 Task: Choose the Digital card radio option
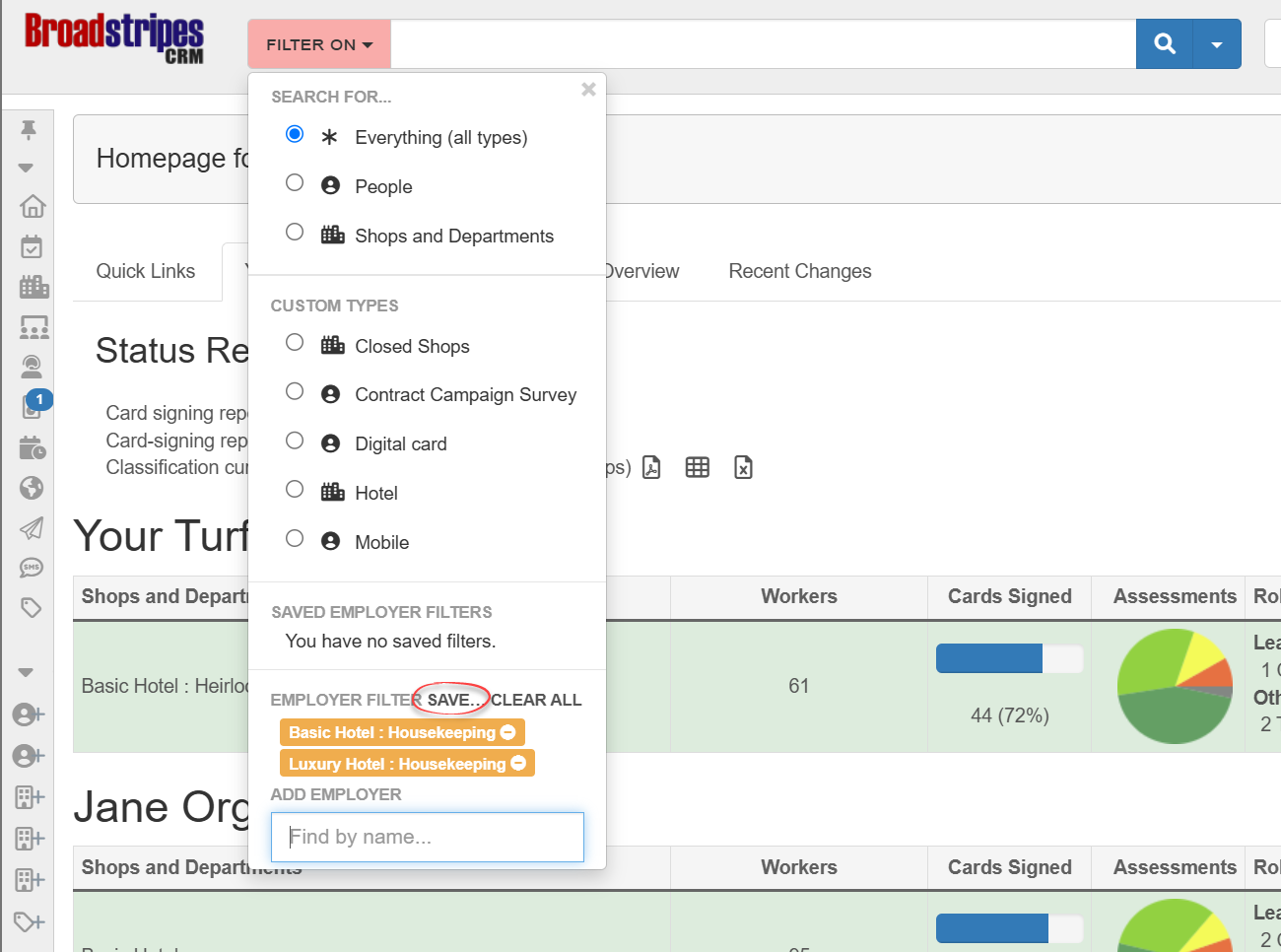(x=295, y=441)
